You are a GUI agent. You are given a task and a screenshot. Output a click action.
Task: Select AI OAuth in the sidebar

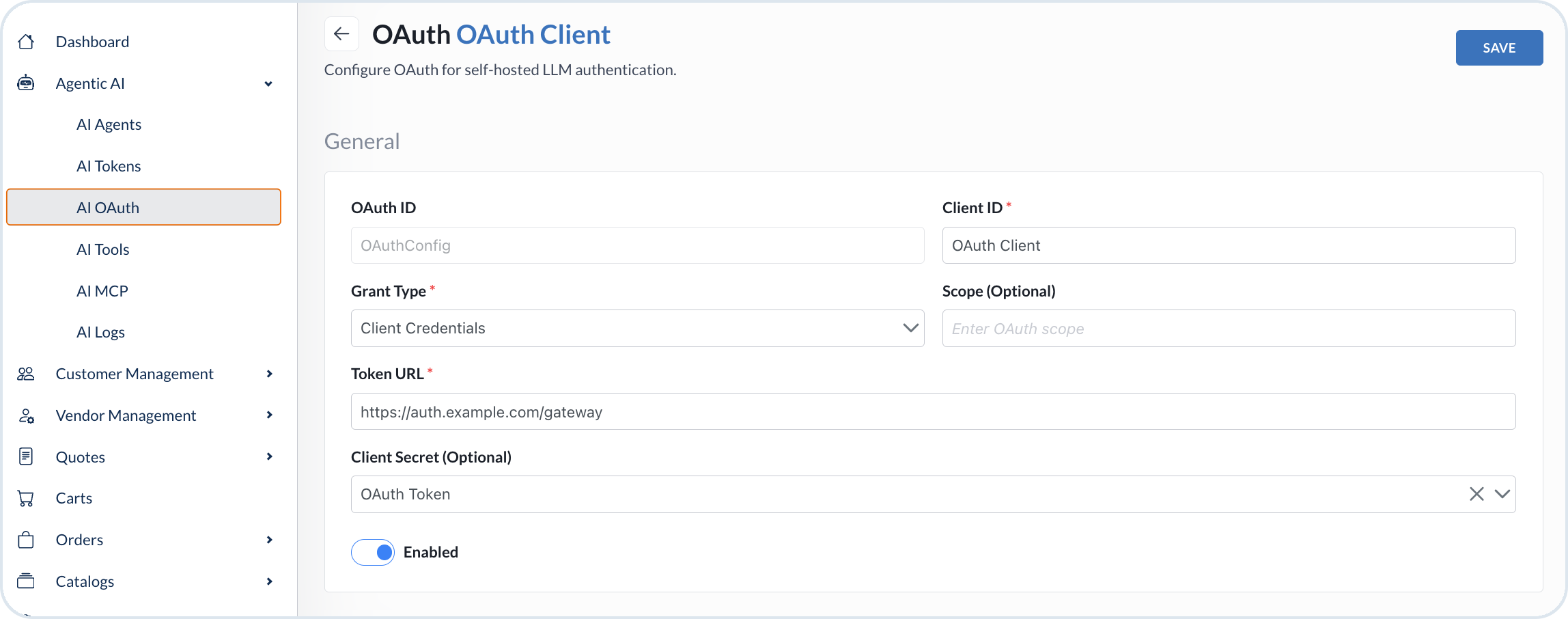(x=143, y=207)
